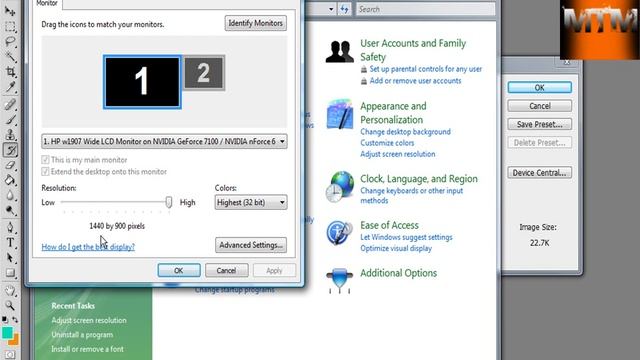Select the Lasso tool
640x360 pixels.
coord(10,42)
